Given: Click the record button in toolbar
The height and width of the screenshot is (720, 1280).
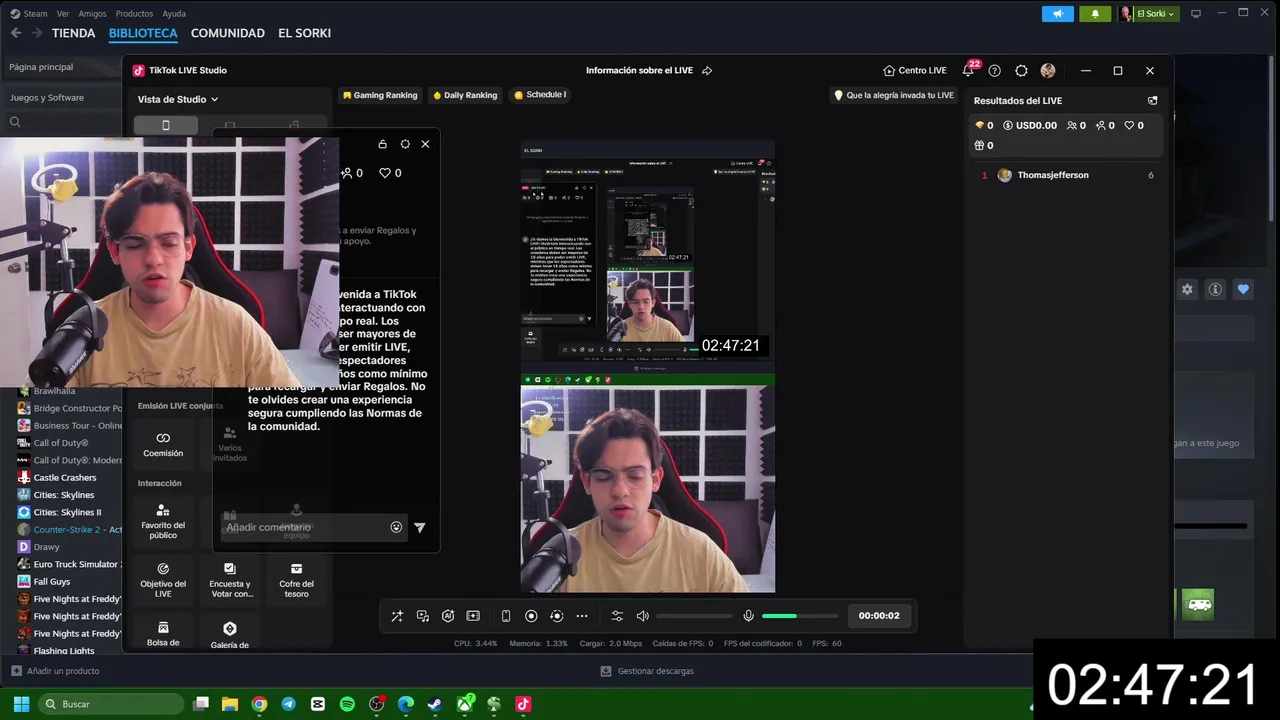Looking at the screenshot, I should [531, 616].
